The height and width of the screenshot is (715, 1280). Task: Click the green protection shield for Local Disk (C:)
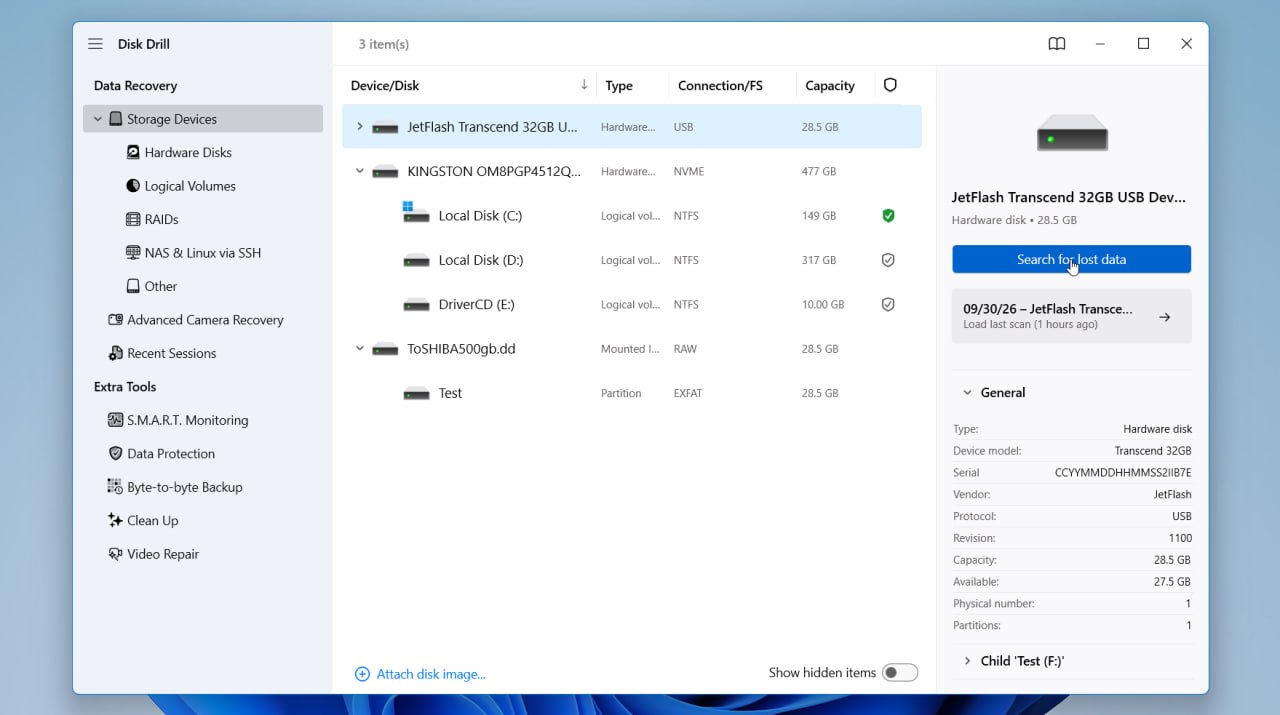point(888,216)
